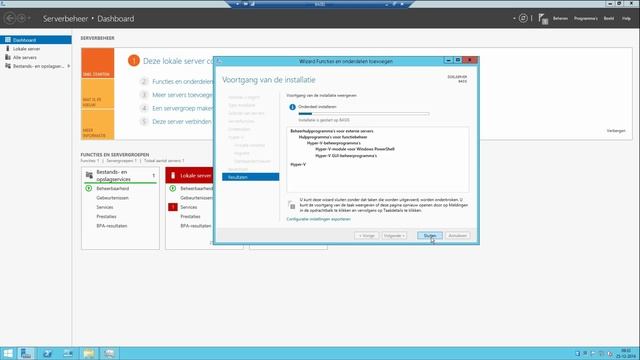Open the Beeld menu
This screenshot has width=640, height=360.
tap(609, 18)
